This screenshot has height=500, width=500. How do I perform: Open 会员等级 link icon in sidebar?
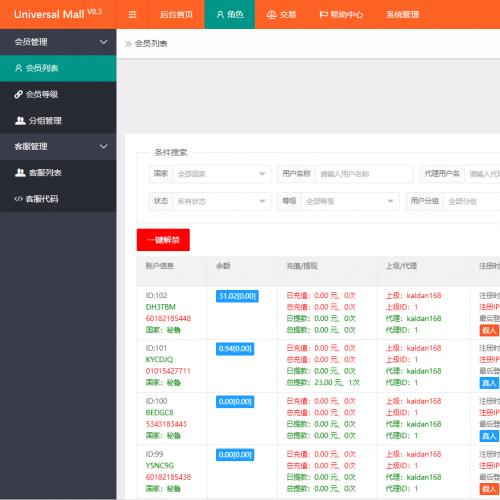click(18, 94)
